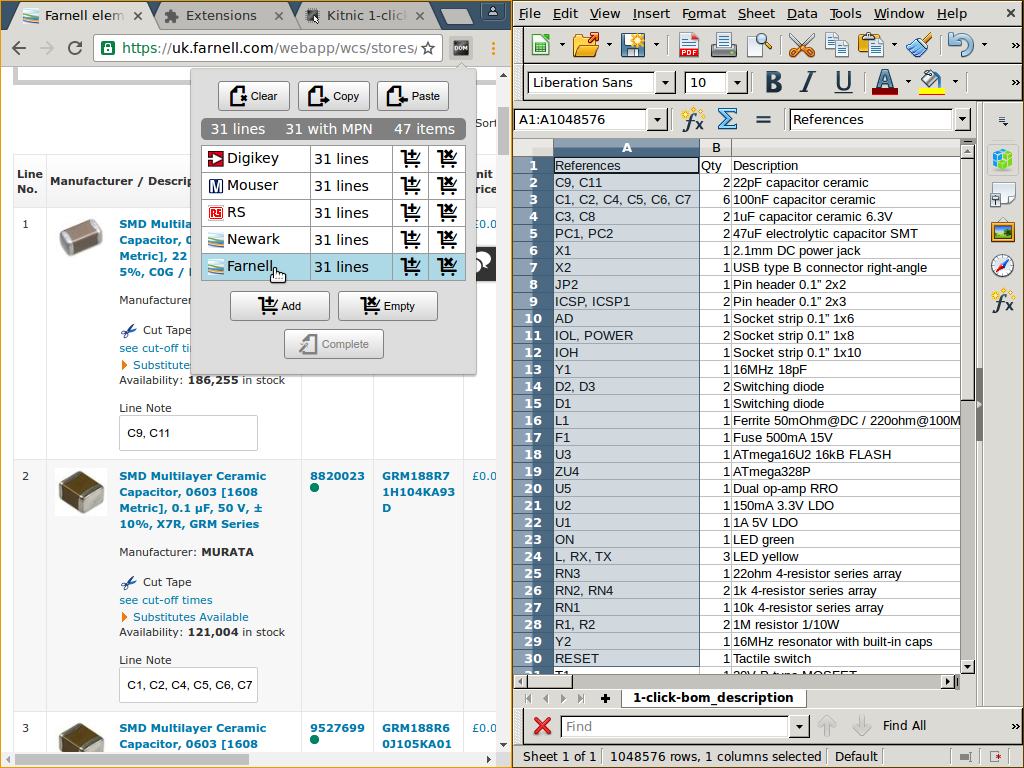Open the Function Wizard
Viewport: 1024px width, 768px height.
tap(692, 120)
